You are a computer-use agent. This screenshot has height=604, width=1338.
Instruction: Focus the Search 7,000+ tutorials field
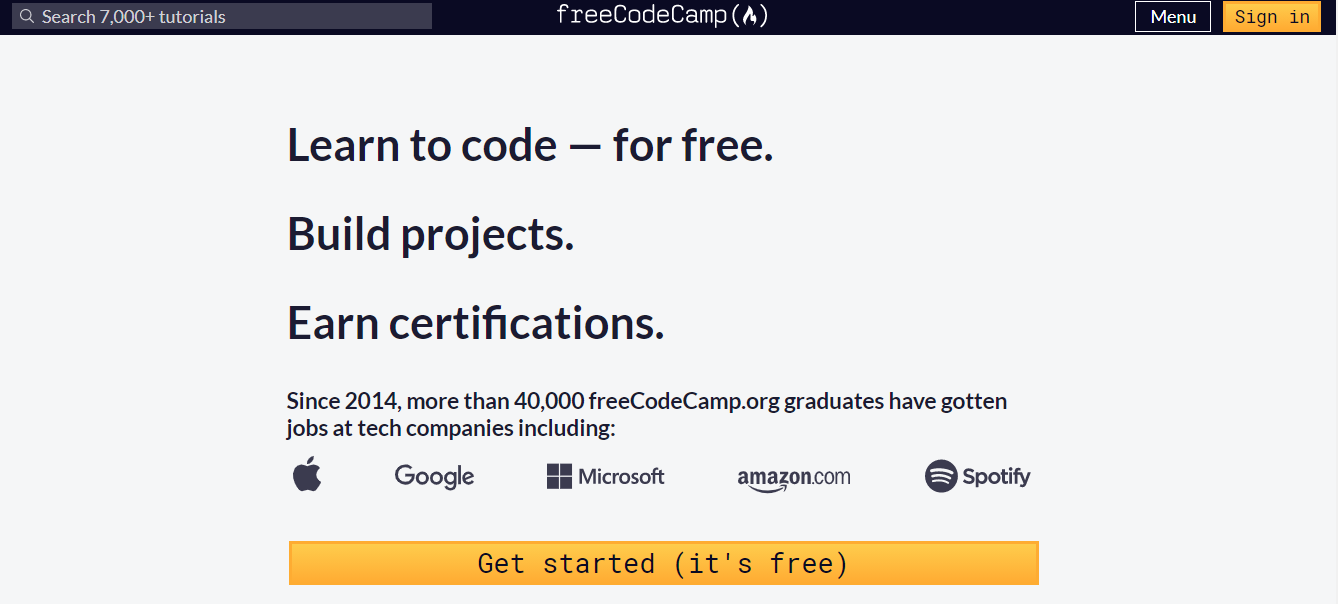(222, 16)
